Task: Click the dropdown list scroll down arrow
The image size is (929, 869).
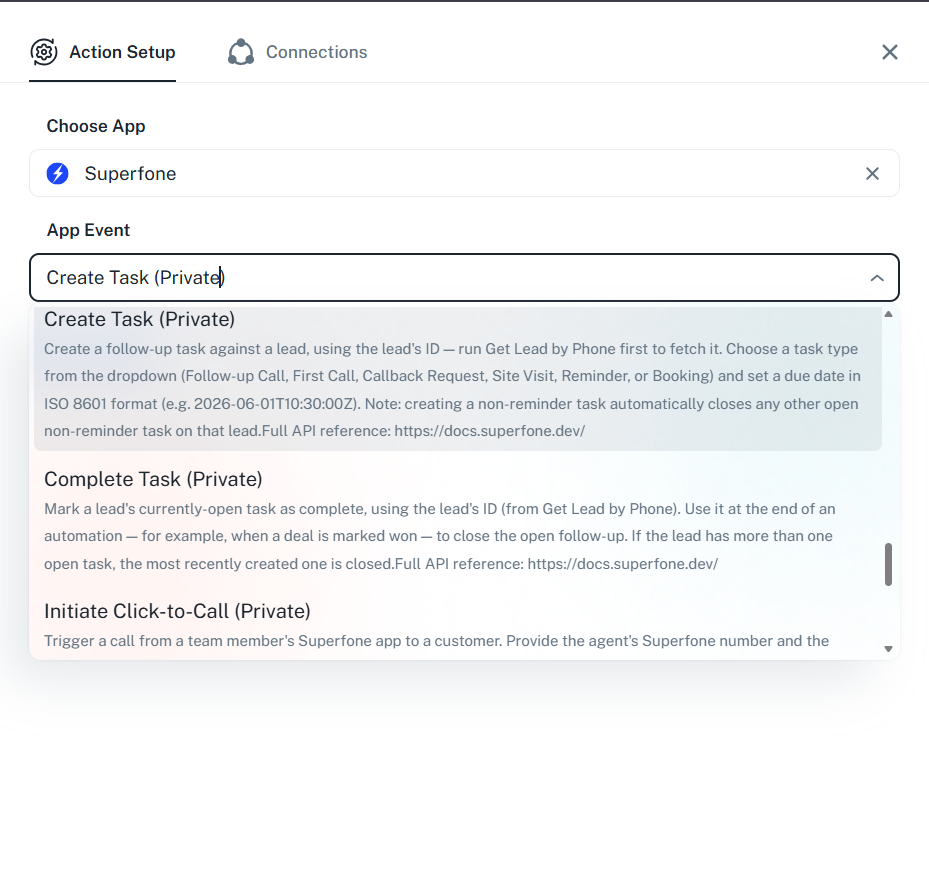Action: tap(888, 649)
